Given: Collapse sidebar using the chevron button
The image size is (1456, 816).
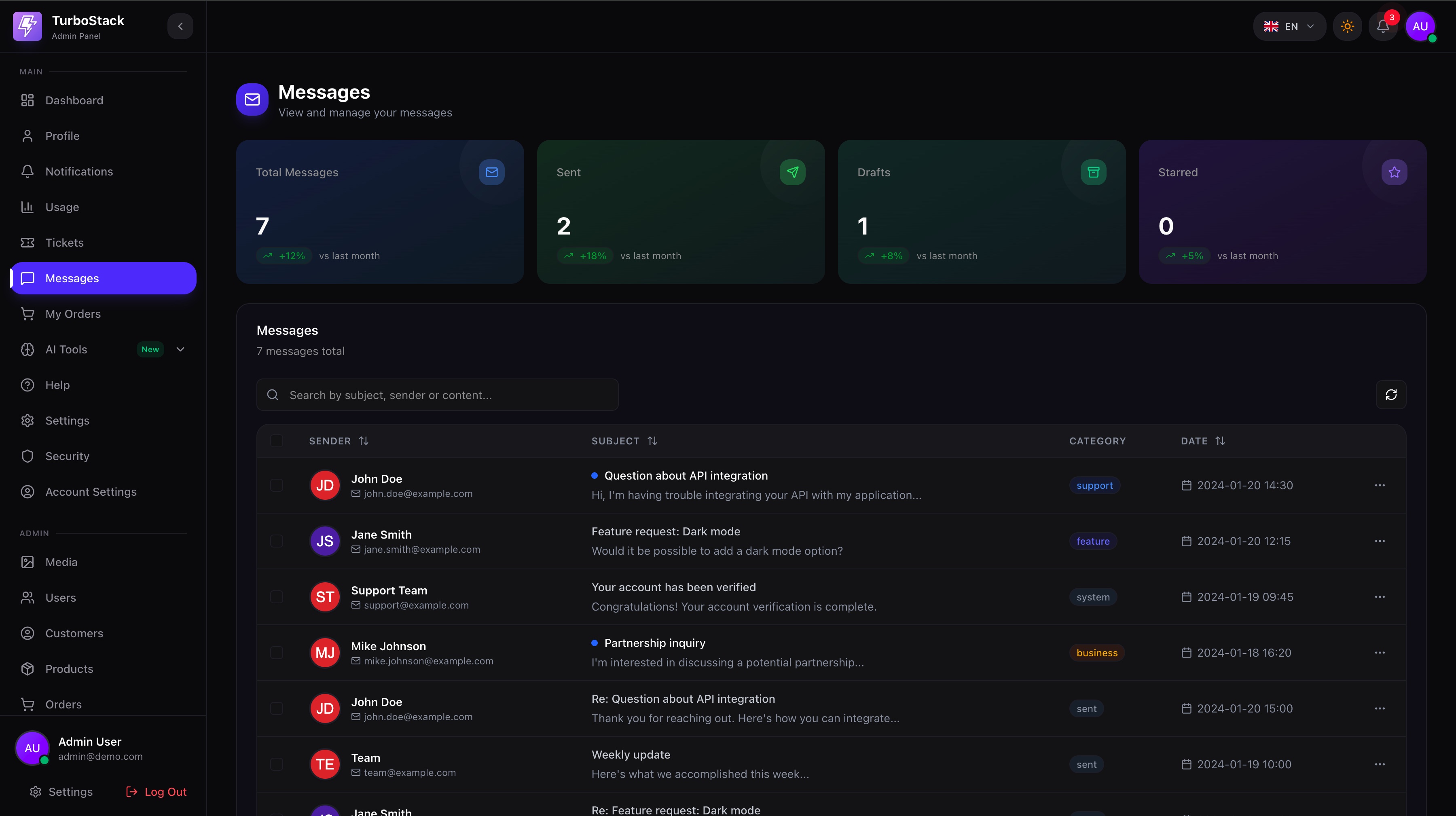Looking at the screenshot, I should pyautogui.click(x=180, y=26).
